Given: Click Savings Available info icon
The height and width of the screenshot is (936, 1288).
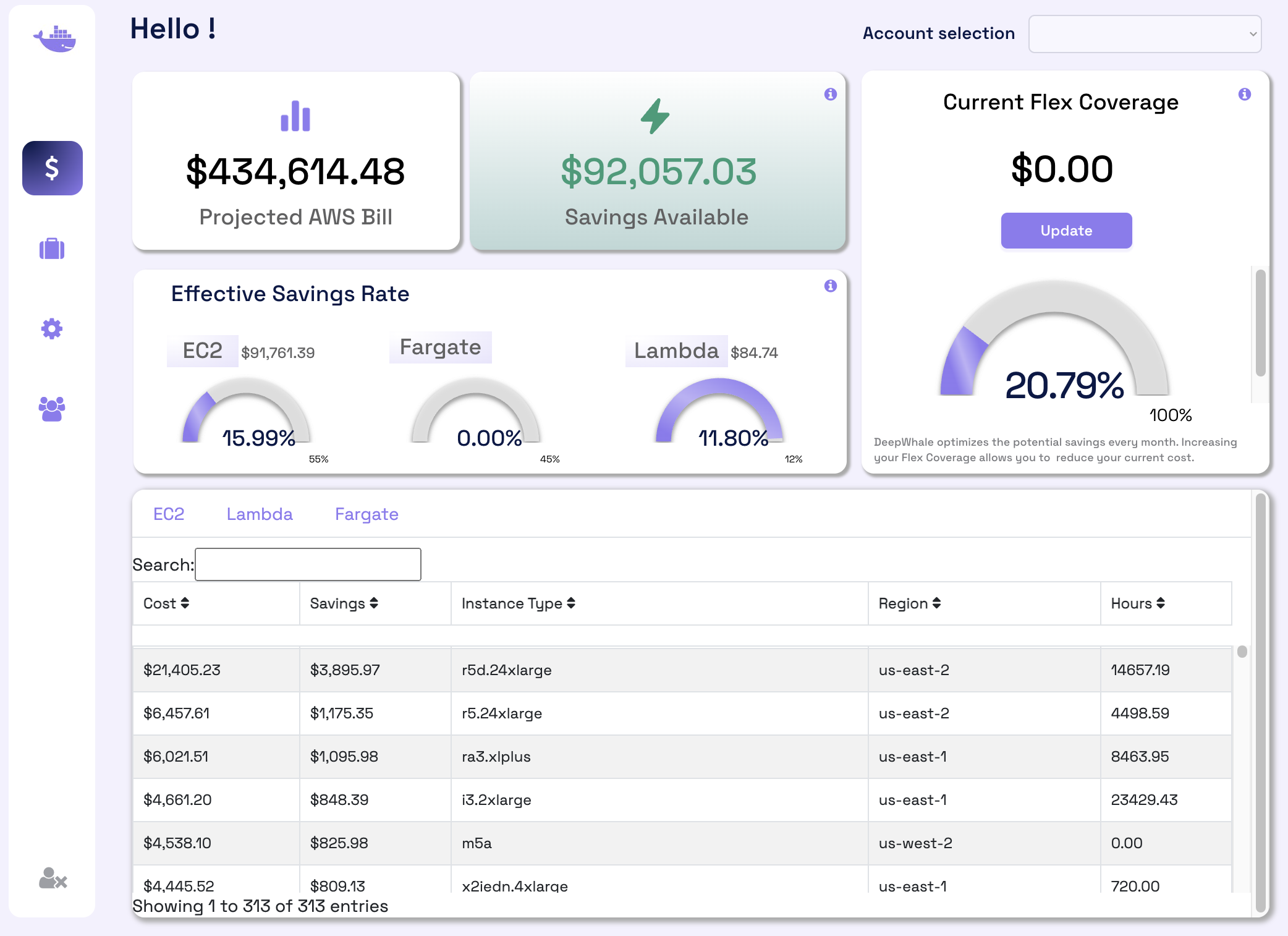Looking at the screenshot, I should (830, 94).
